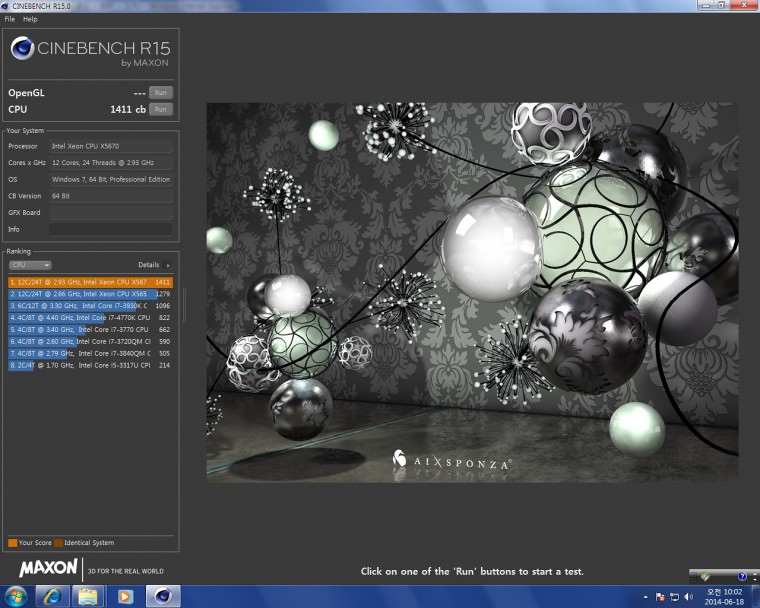Click the orange Your Score legend swatch

pos(13,543)
